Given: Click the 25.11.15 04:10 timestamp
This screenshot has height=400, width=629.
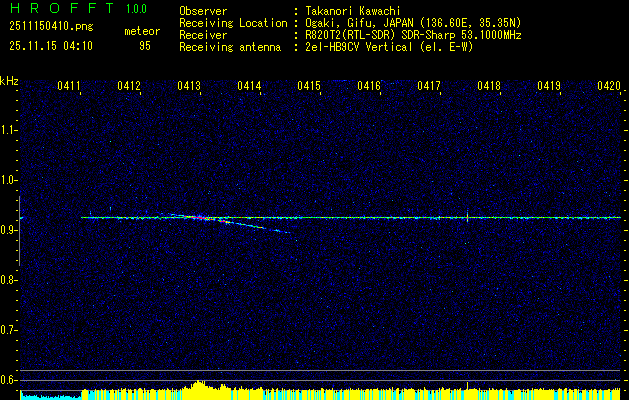Looking at the screenshot, I should 50,45.
